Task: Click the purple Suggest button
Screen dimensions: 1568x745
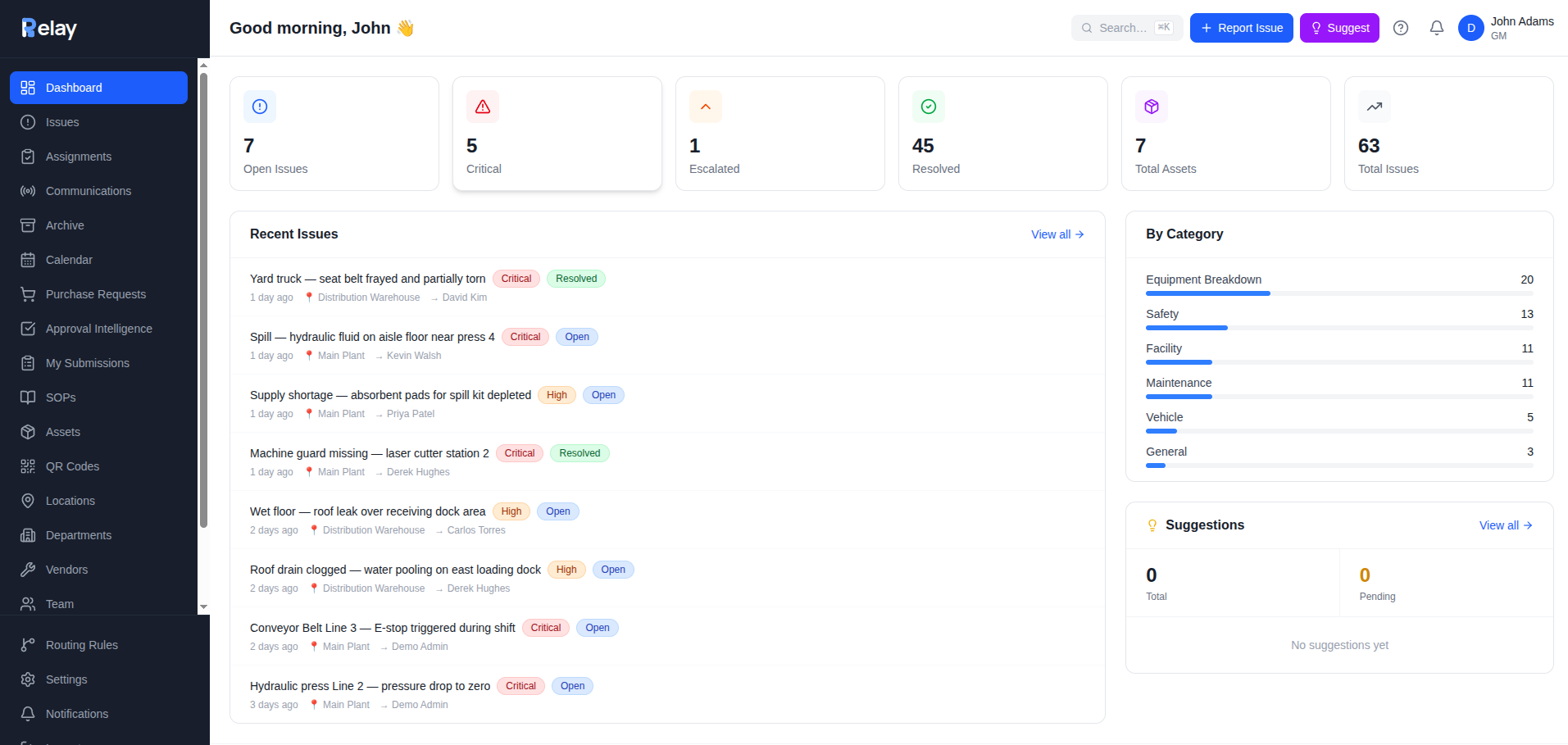Action: pyautogui.click(x=1339, y=28)
